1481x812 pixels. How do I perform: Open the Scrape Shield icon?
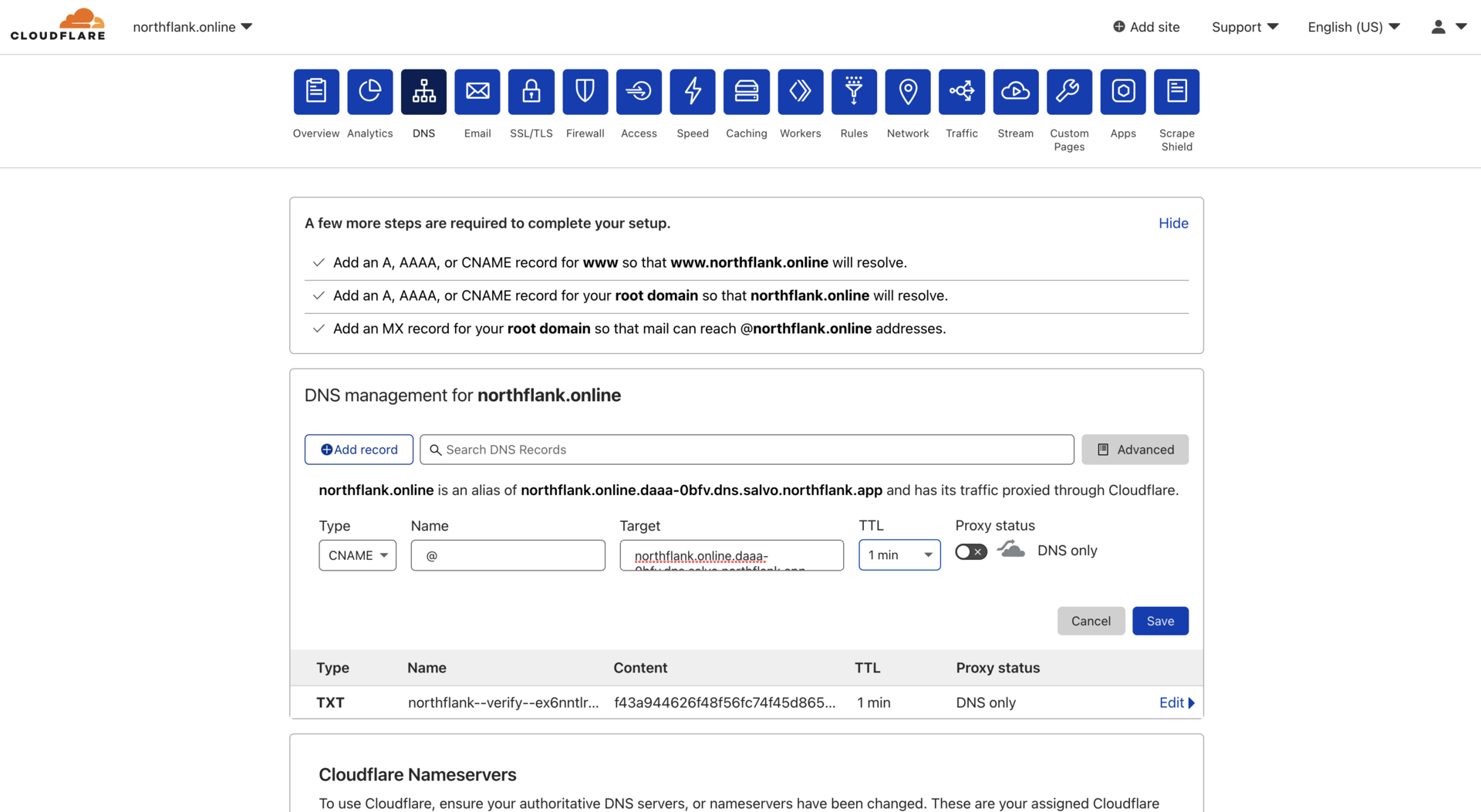tap(1177, 92)
